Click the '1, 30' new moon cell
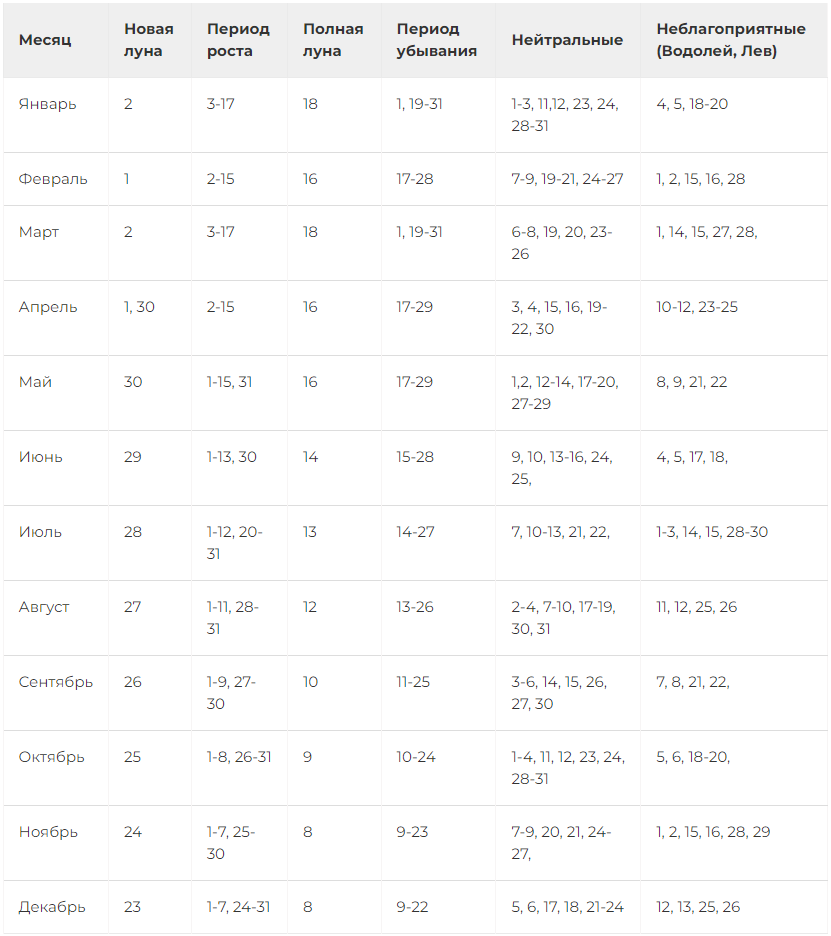831x936 pixels. click(x=139, y=307)
